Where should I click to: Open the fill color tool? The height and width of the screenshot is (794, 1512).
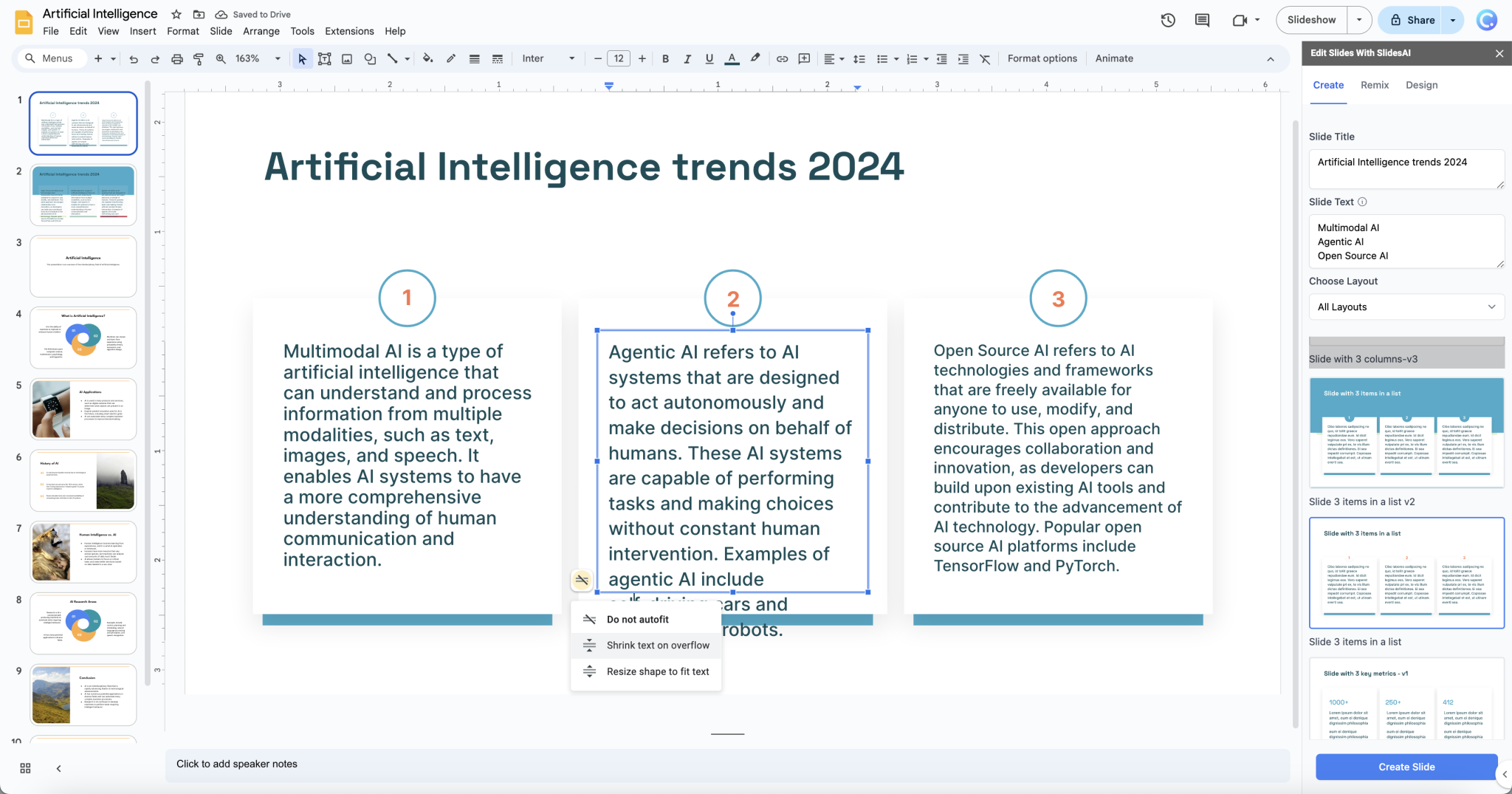click(x=428, y=58)
